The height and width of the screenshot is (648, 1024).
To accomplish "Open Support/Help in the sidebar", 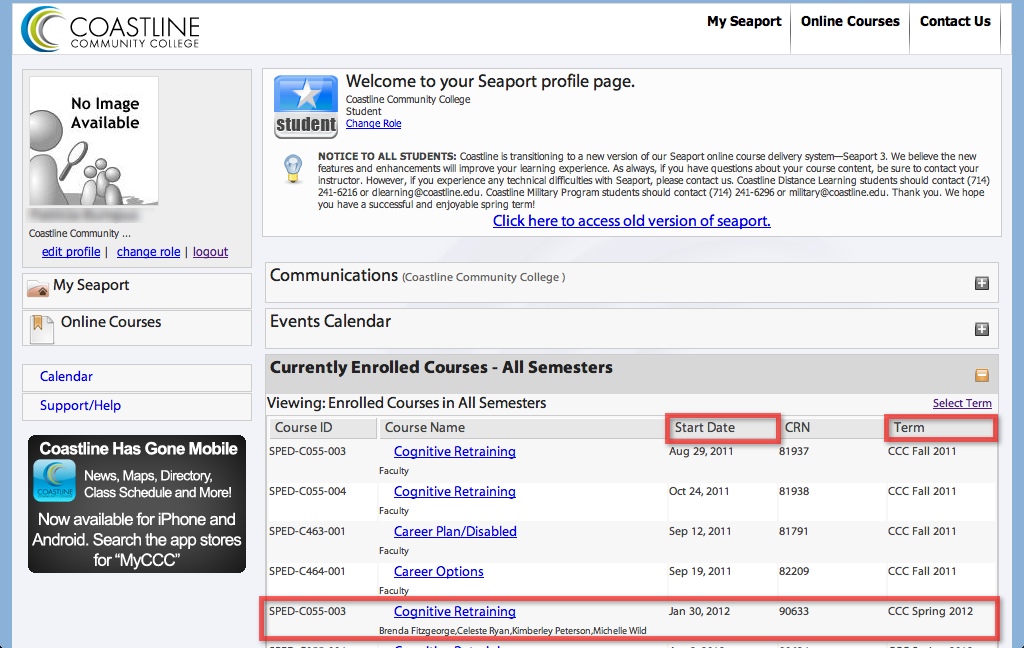I will coord(80,406).
